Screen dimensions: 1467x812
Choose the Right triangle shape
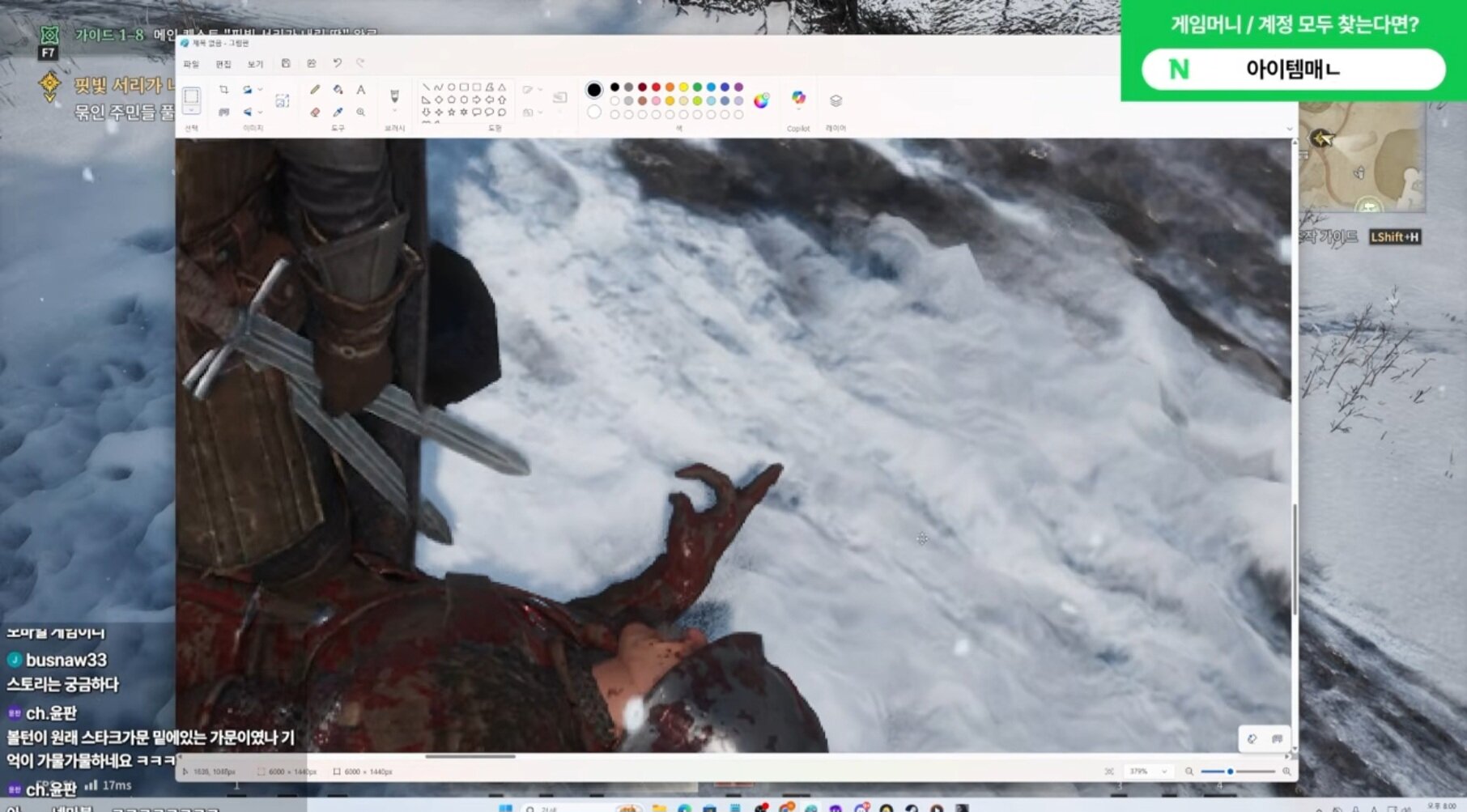(426, 100)
